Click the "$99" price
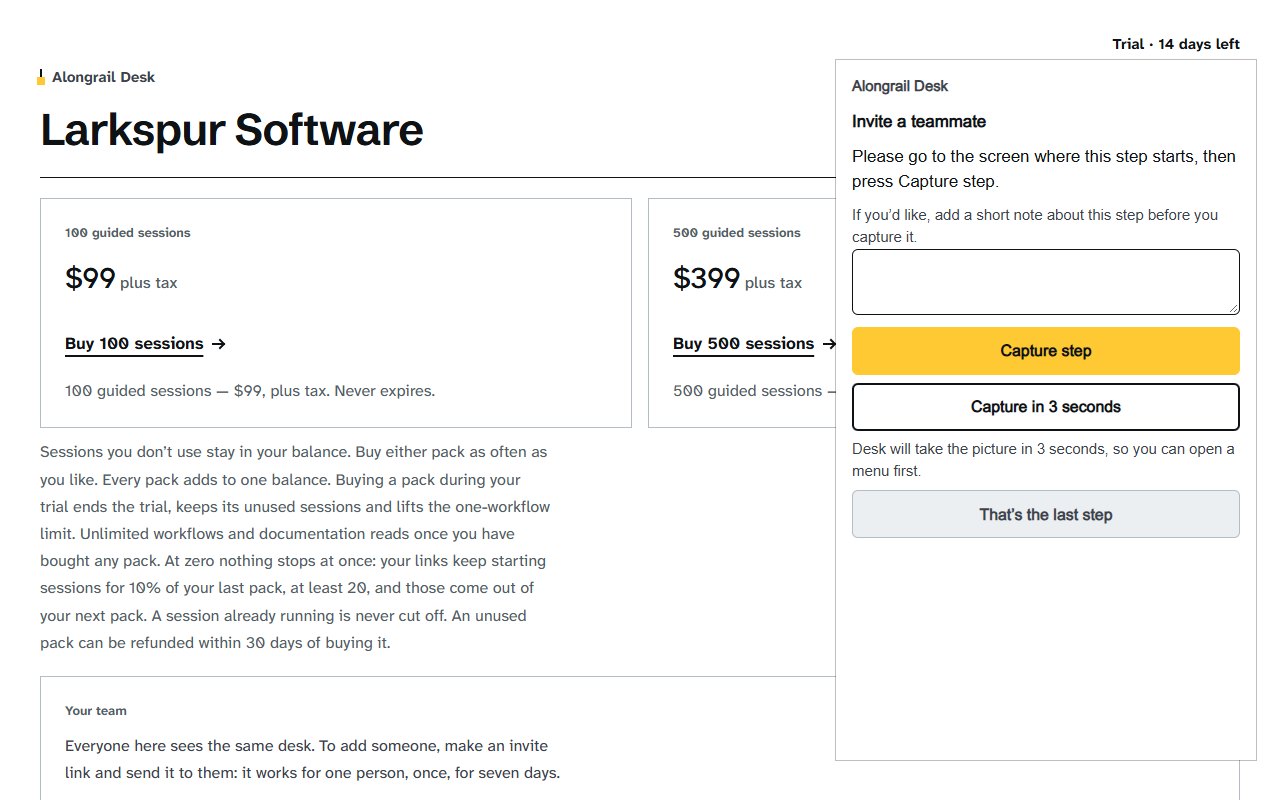 tap(91, 278)
